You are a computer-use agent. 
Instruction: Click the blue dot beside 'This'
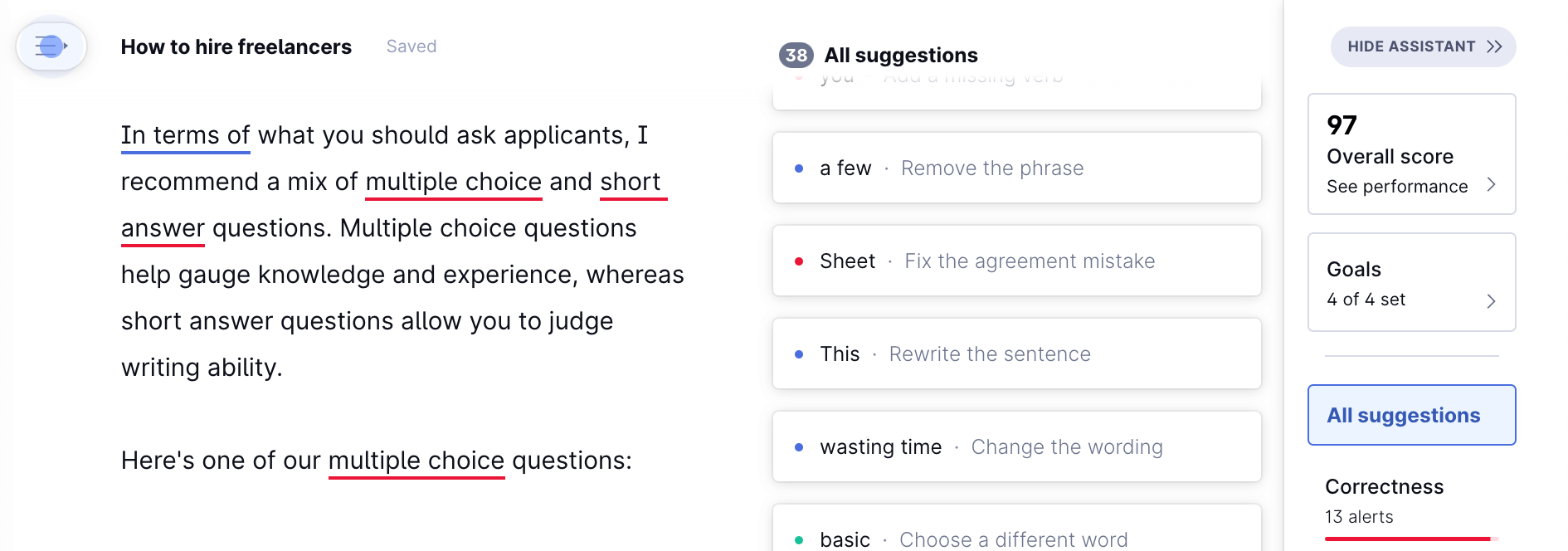coord(797,354)
